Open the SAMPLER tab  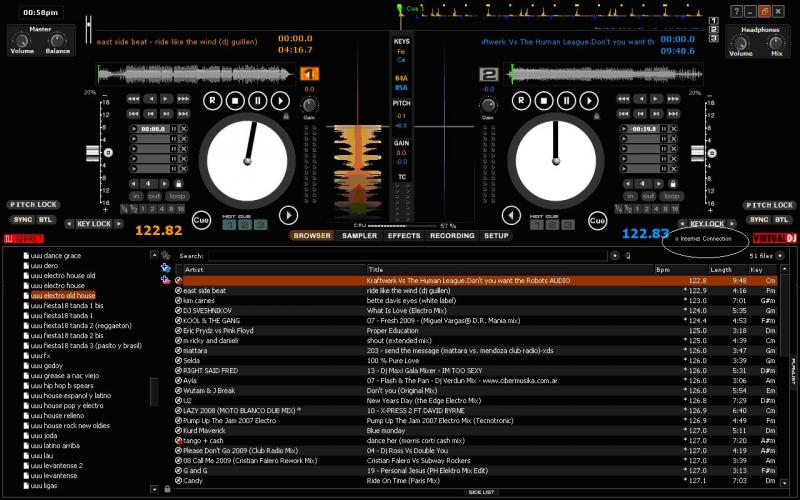(359, 236)
